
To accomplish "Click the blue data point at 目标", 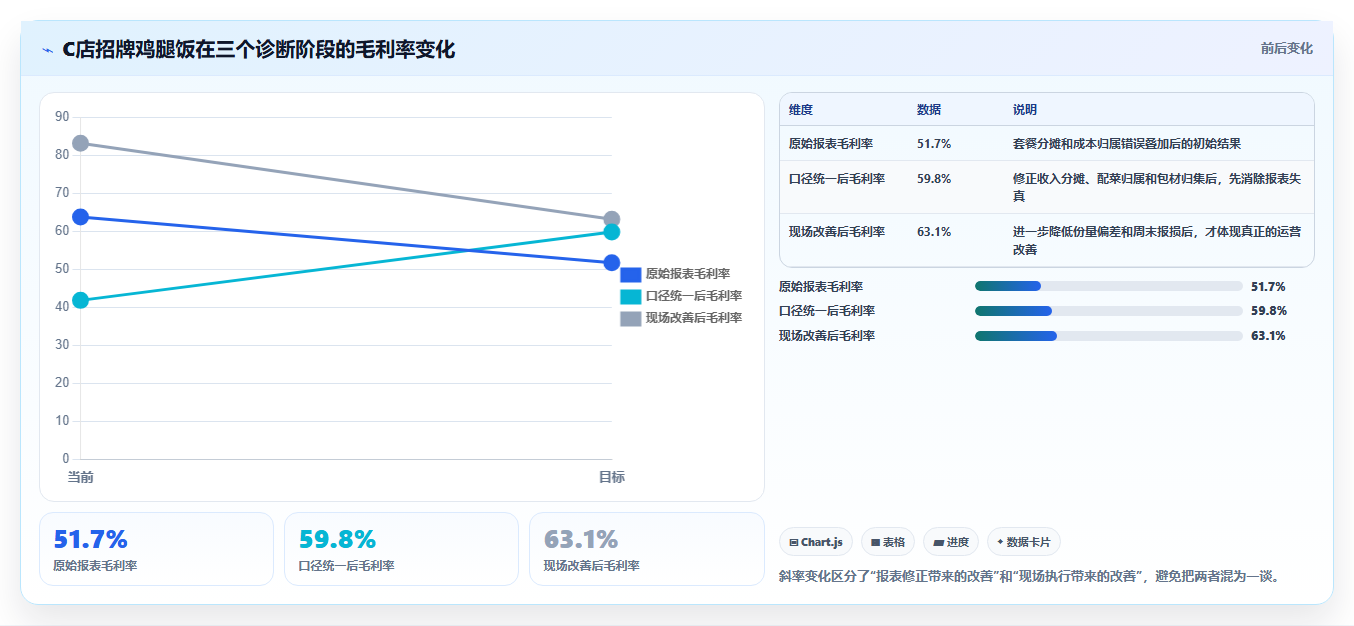I will click(x=612, y=263).
